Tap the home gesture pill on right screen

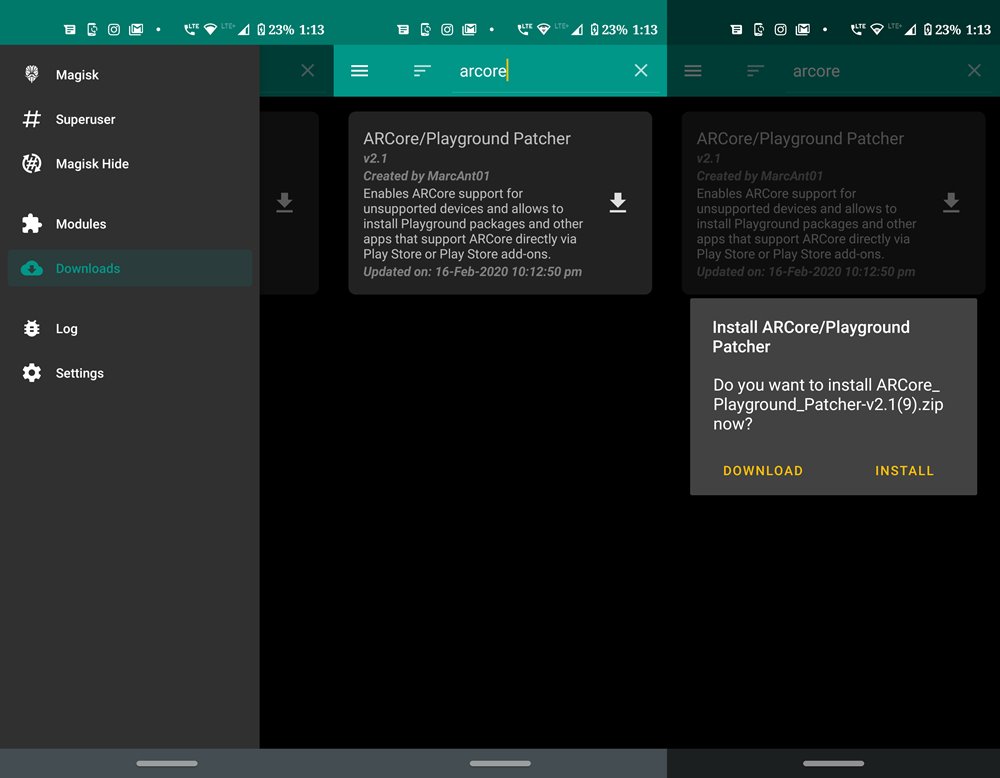coord(834,763)
